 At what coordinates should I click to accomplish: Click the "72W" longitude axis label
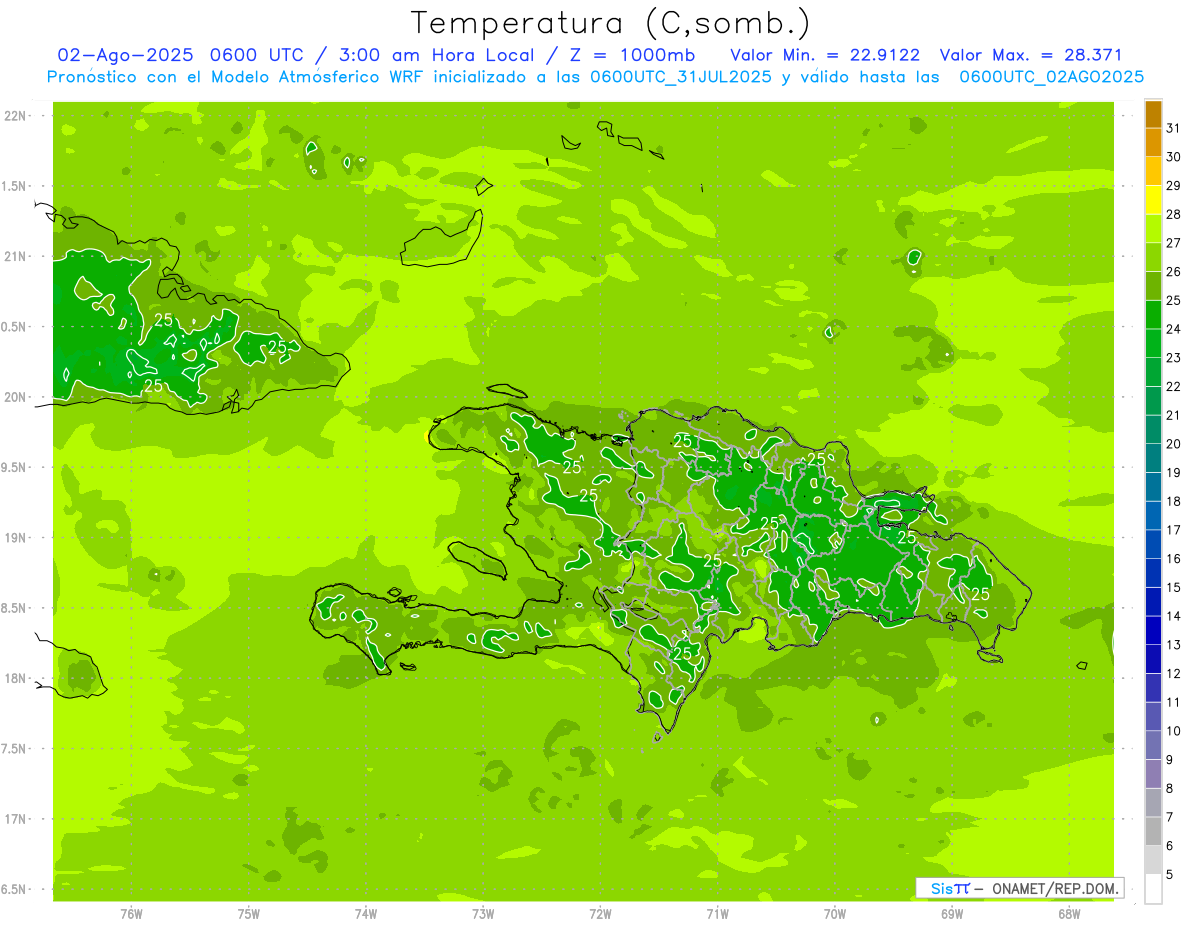pyautogui.click(x=601, y=914)
